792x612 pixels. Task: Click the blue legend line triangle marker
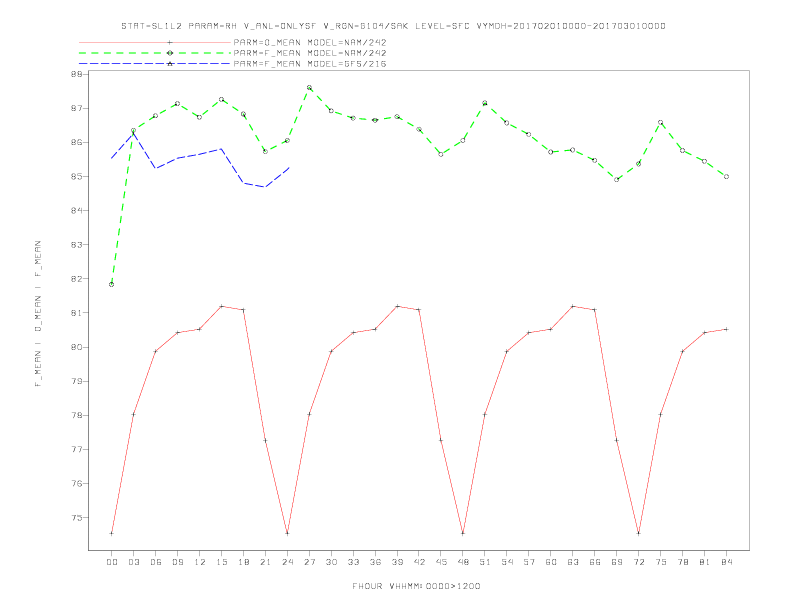(170, 64)
